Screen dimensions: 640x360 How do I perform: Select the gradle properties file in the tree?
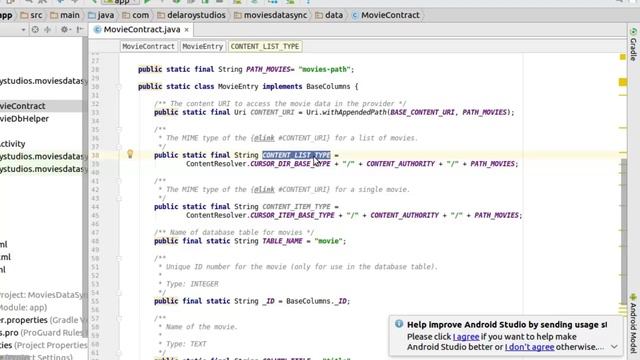(44, 320)
